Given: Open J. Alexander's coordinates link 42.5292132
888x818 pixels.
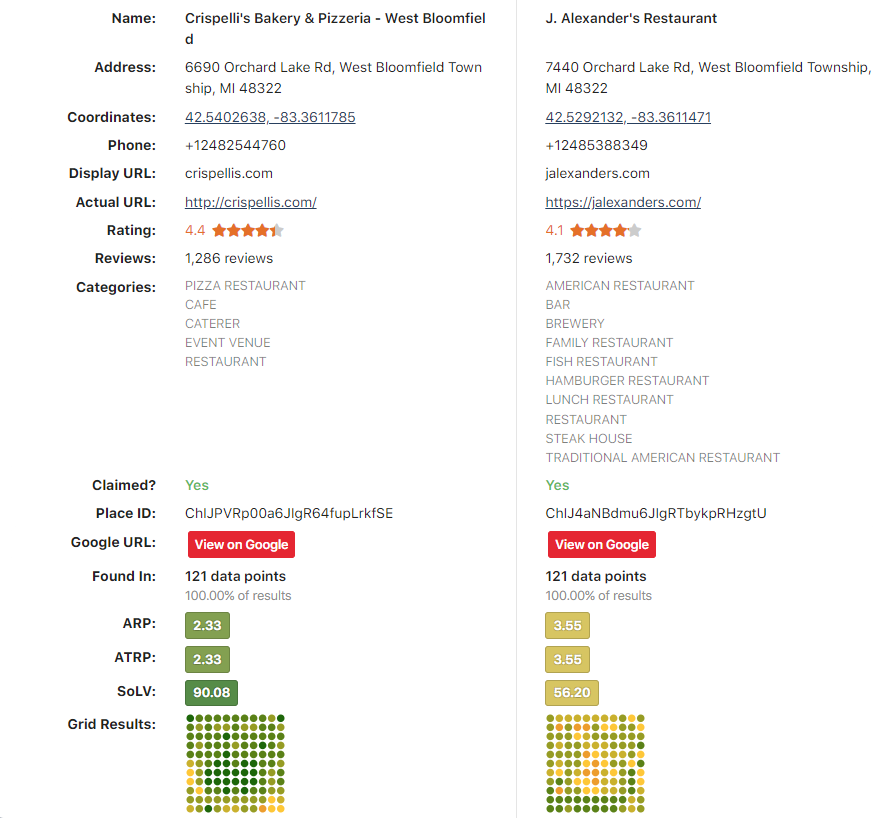Looking at the screenshot, I should click(628, 118).
